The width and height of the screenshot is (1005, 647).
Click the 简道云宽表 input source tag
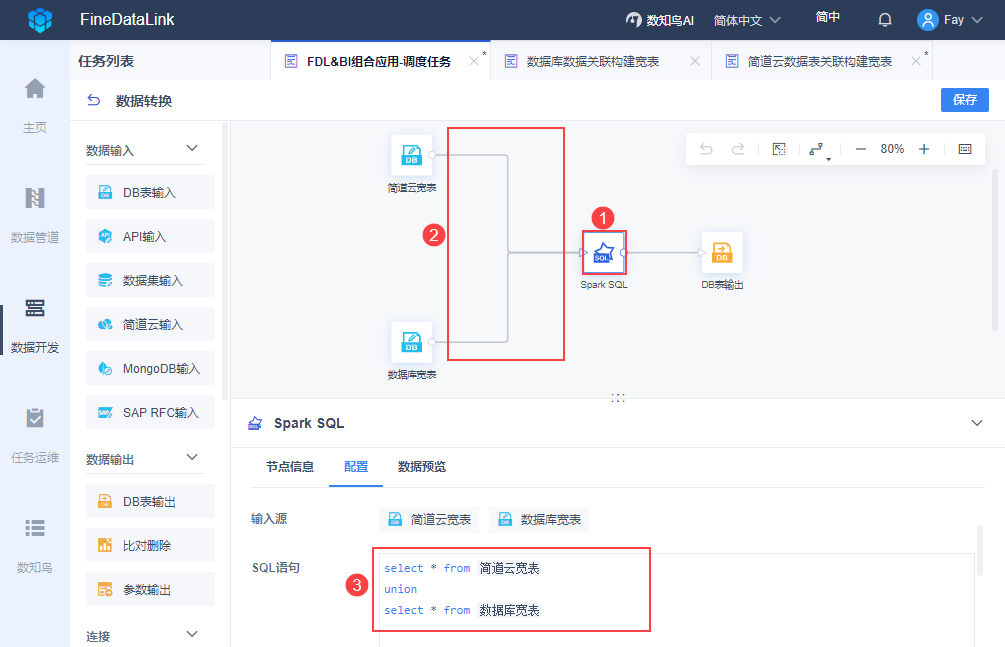coord(429,519)
